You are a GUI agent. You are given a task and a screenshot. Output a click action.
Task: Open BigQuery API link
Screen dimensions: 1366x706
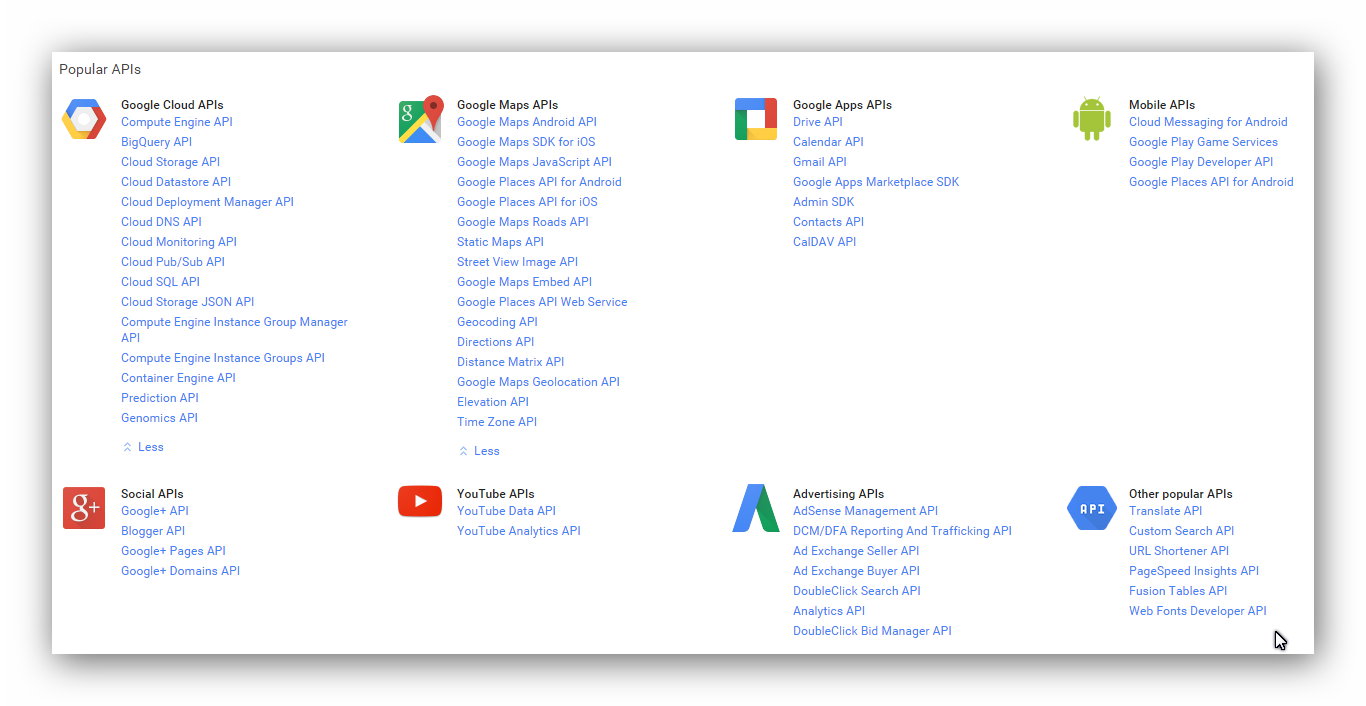tap(156, 142)
